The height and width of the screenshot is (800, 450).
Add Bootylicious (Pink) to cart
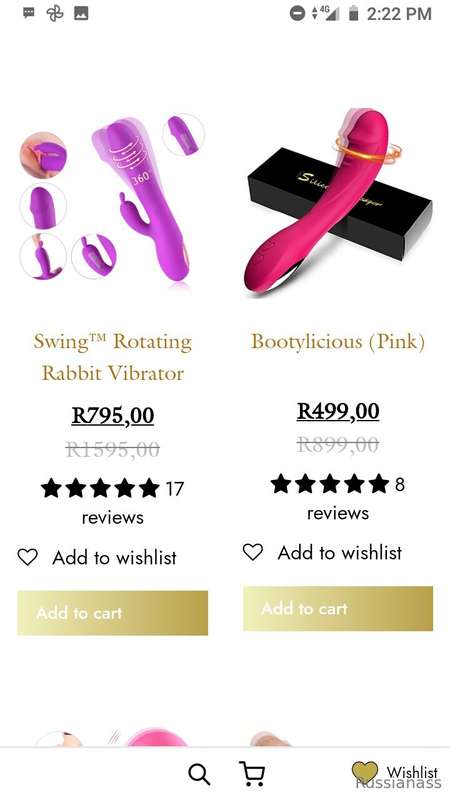pyautogui.click(x=338, y=608)
